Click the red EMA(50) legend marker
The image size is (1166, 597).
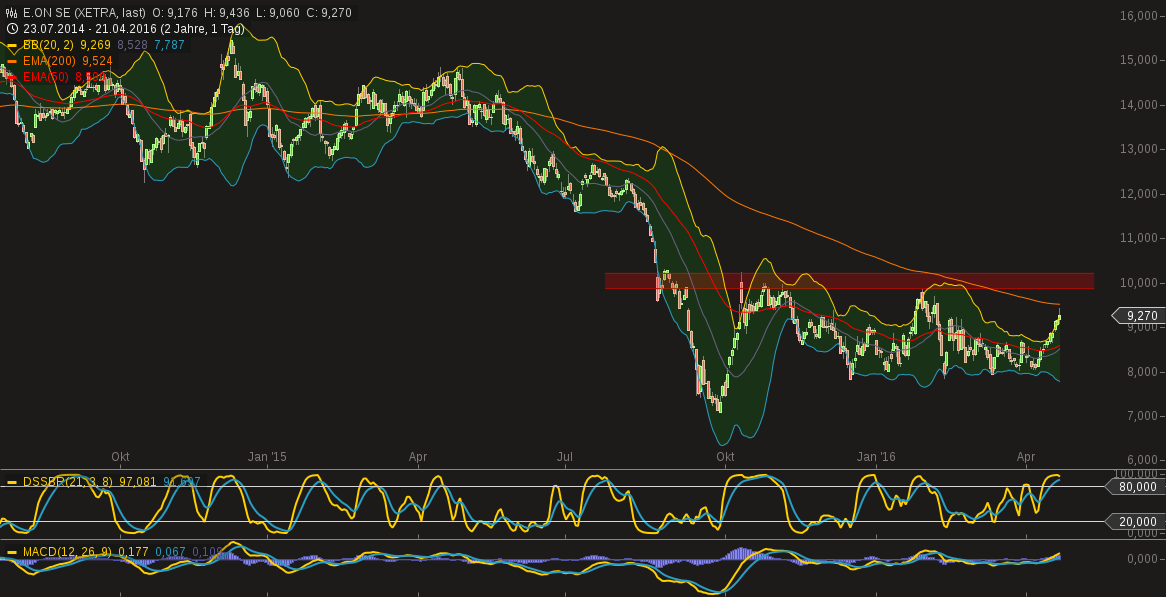coord(11,78)
